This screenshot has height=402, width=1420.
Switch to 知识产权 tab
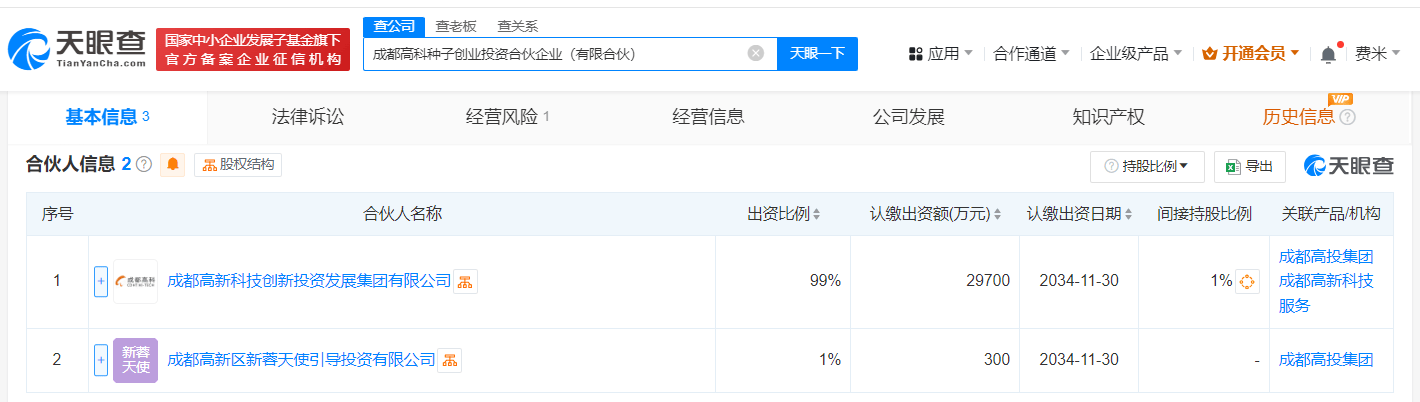pyautogui.click(x=1108, y=117)
